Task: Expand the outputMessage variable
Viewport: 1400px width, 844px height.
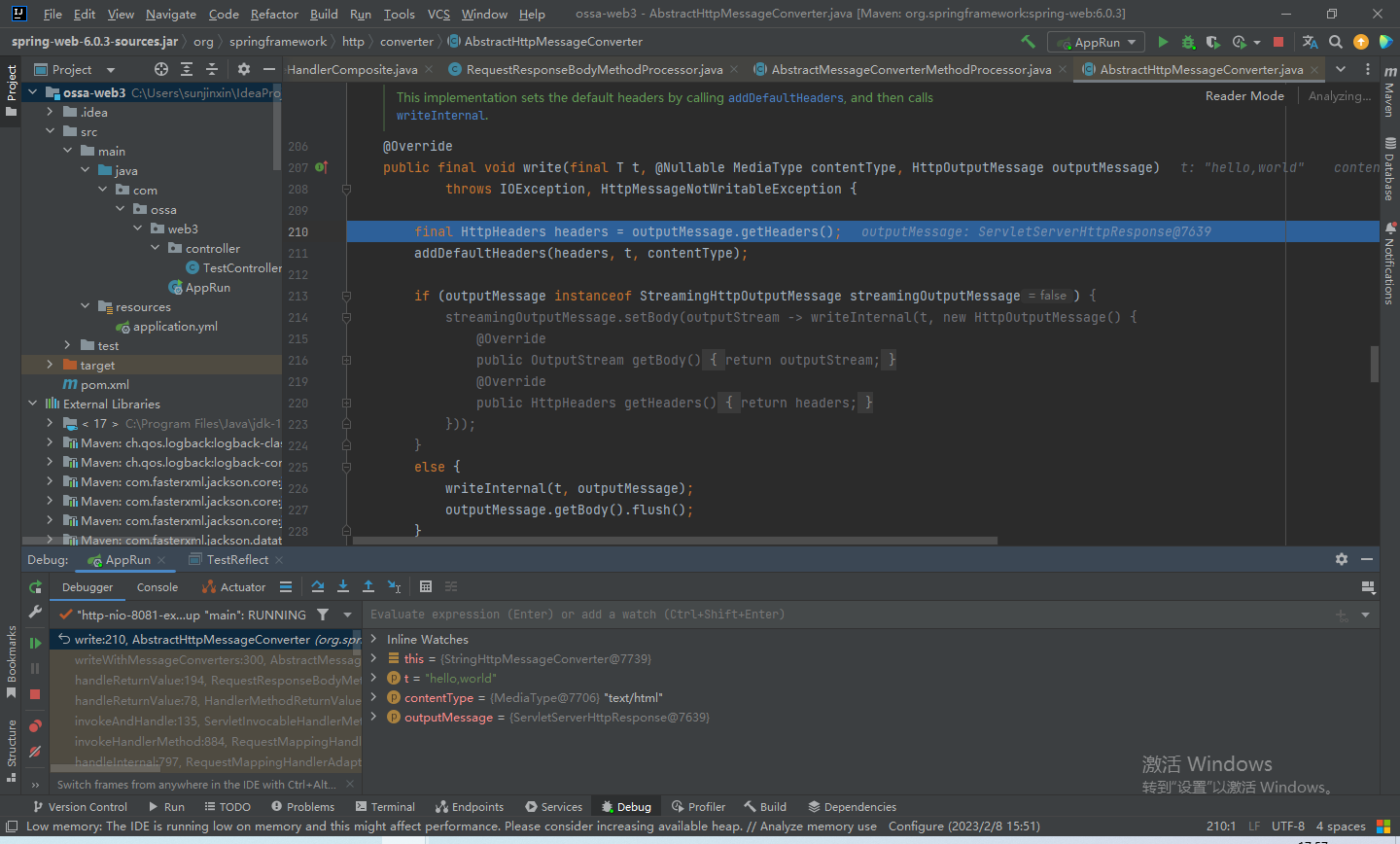Action: (373, 717)
